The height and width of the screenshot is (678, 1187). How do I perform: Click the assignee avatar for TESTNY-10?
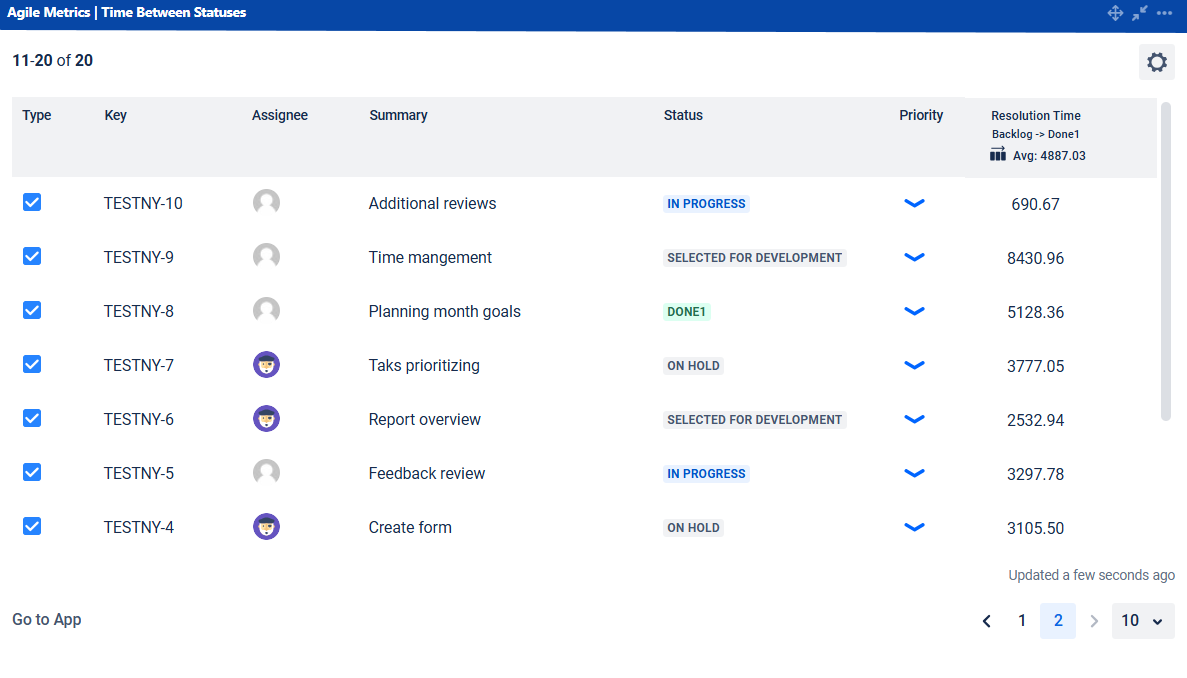pos(266,203)
